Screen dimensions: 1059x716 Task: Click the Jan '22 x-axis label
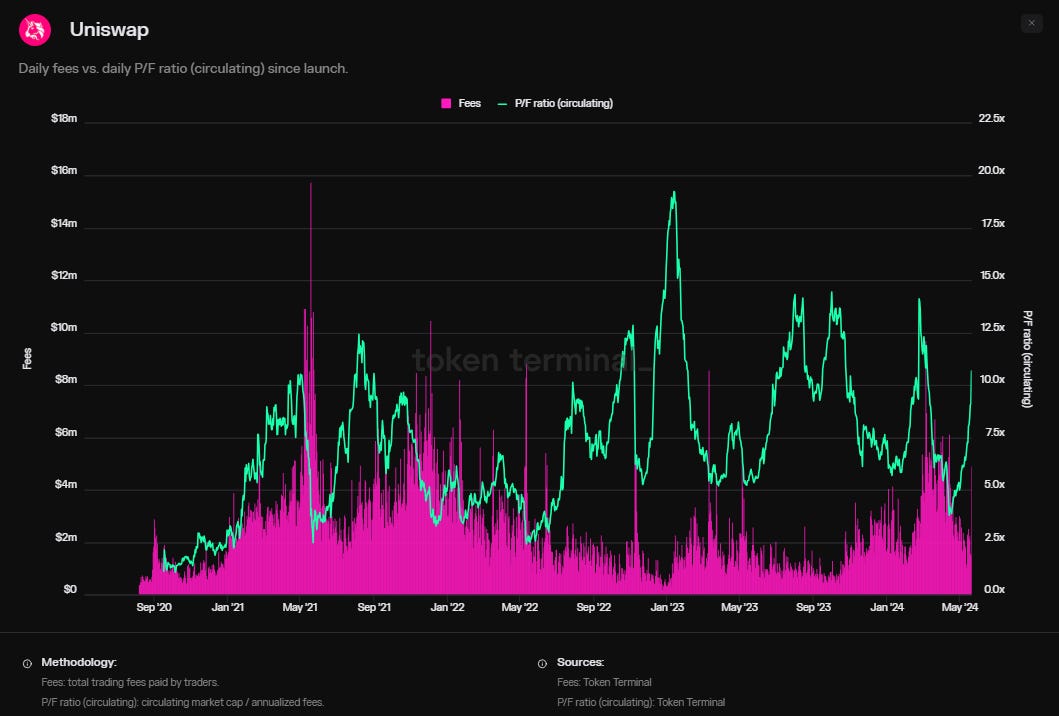tap(448, 607)
